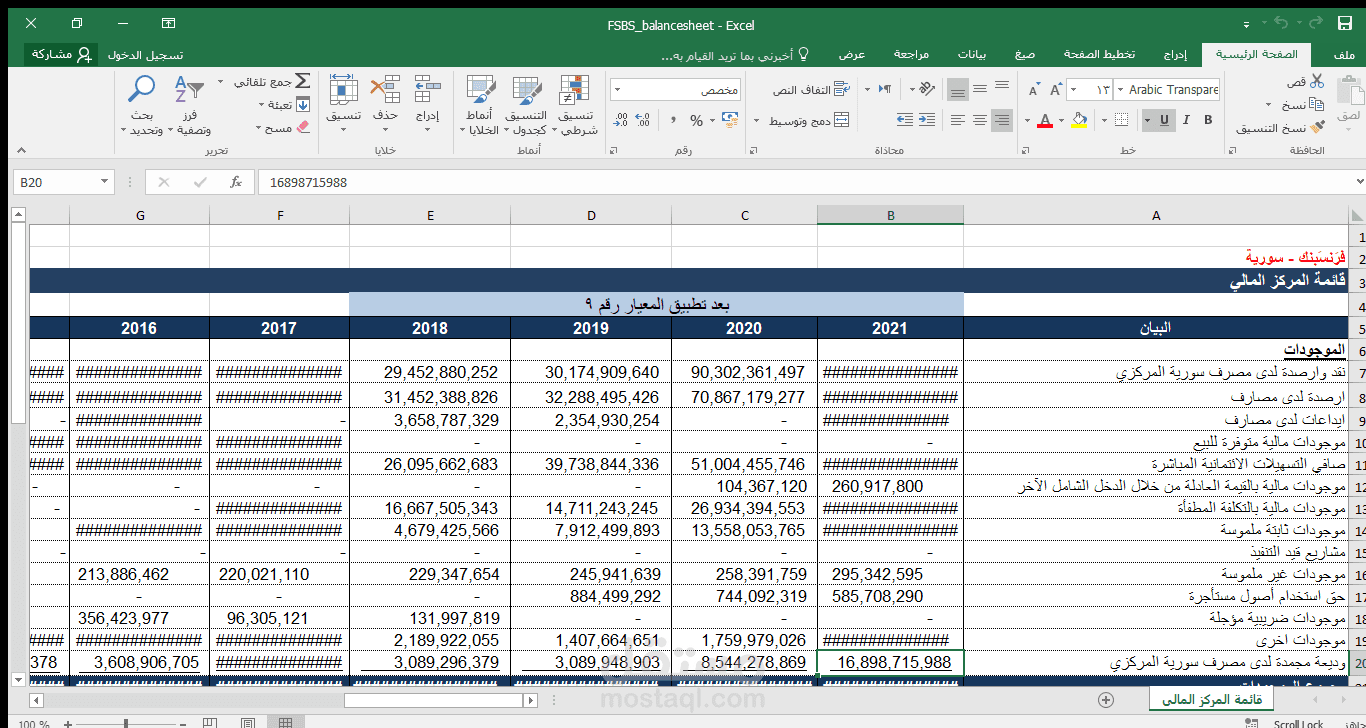Viewport: 1366px width, 728px height.
Task: Toggle bottom vertical alignment
Action: [957, 90]
